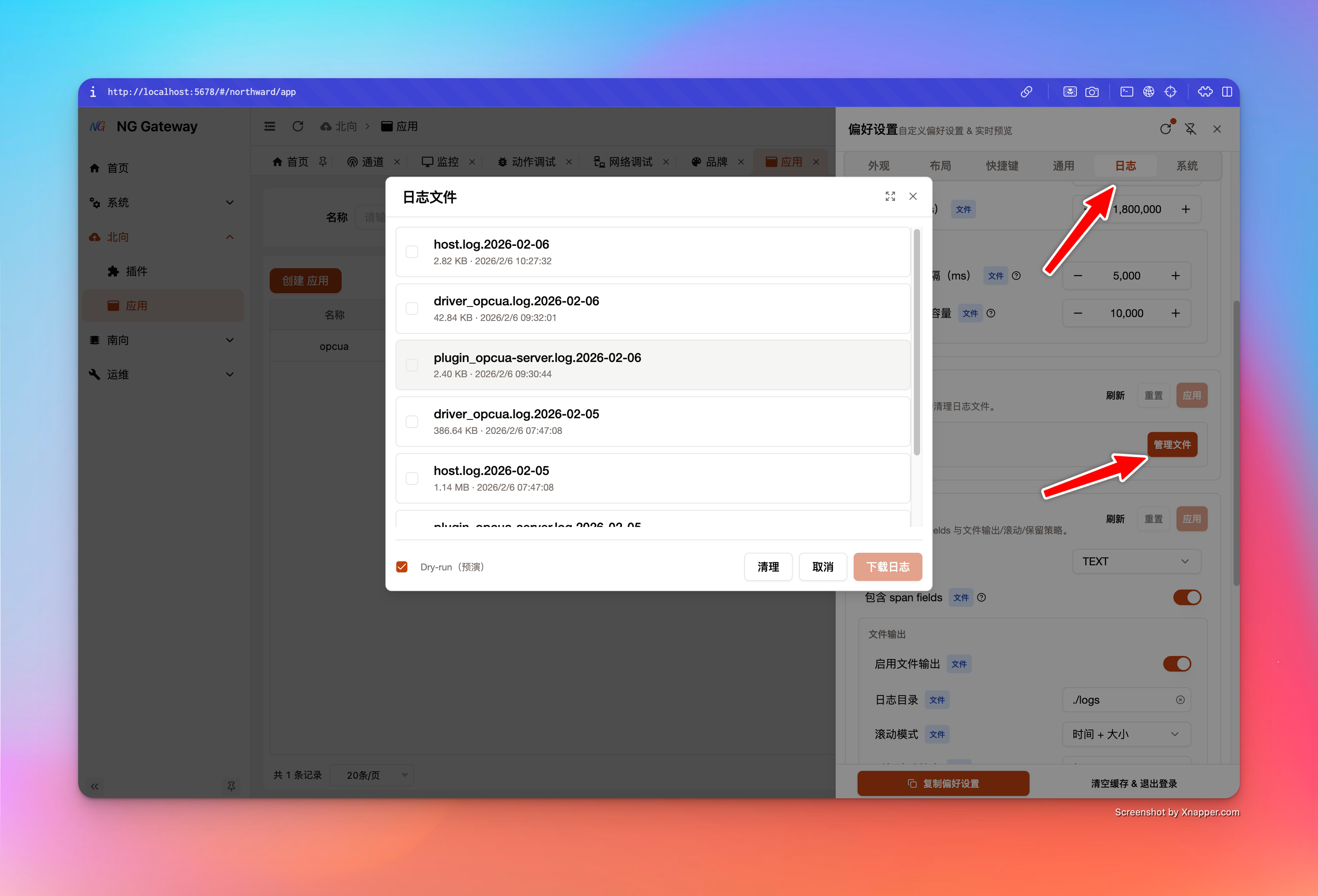
Task: Click the globe icon in top bar
Action: (x=1148, y=92)
